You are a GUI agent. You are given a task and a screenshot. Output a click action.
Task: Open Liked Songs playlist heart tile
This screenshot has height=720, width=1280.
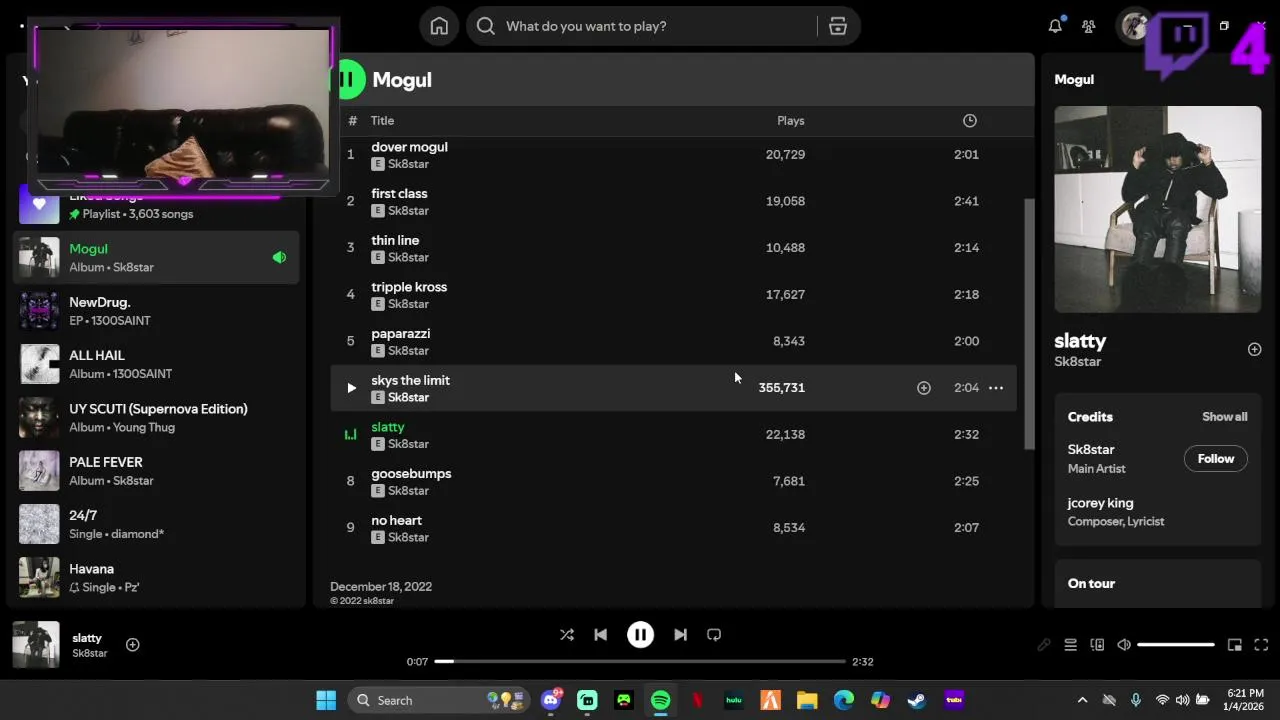click(39, 205)
